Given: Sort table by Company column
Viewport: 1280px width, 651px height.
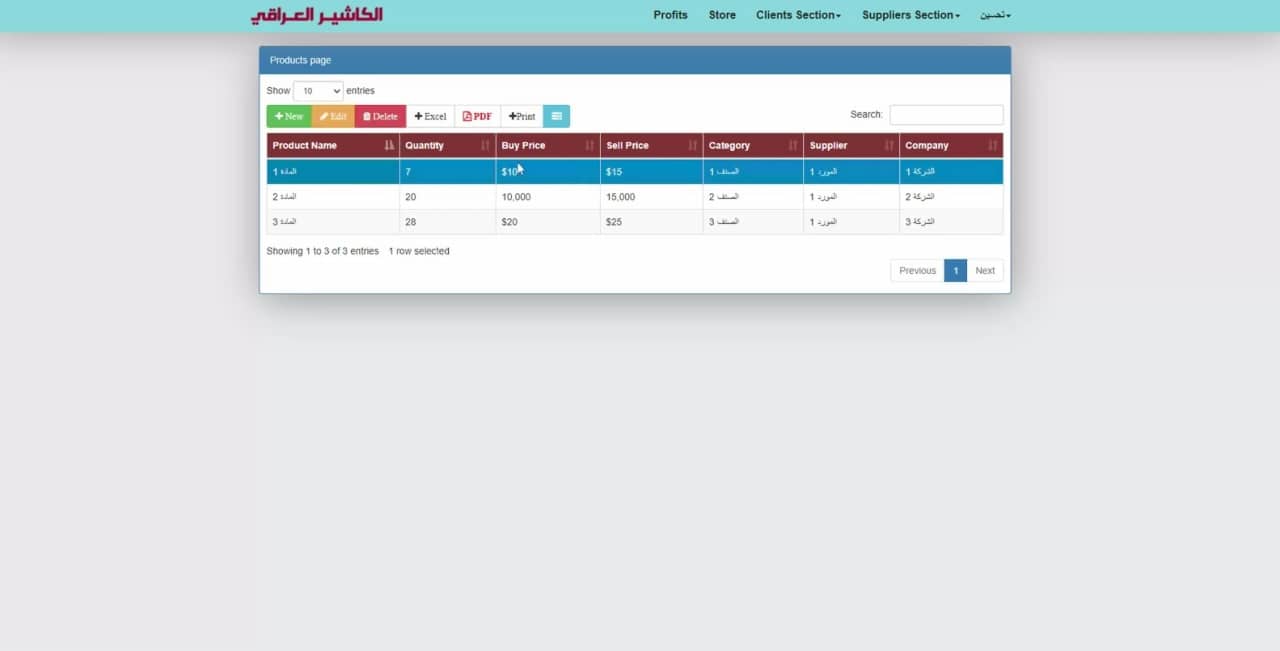Looking at the screenshot, I should click(x=951, y=146).
